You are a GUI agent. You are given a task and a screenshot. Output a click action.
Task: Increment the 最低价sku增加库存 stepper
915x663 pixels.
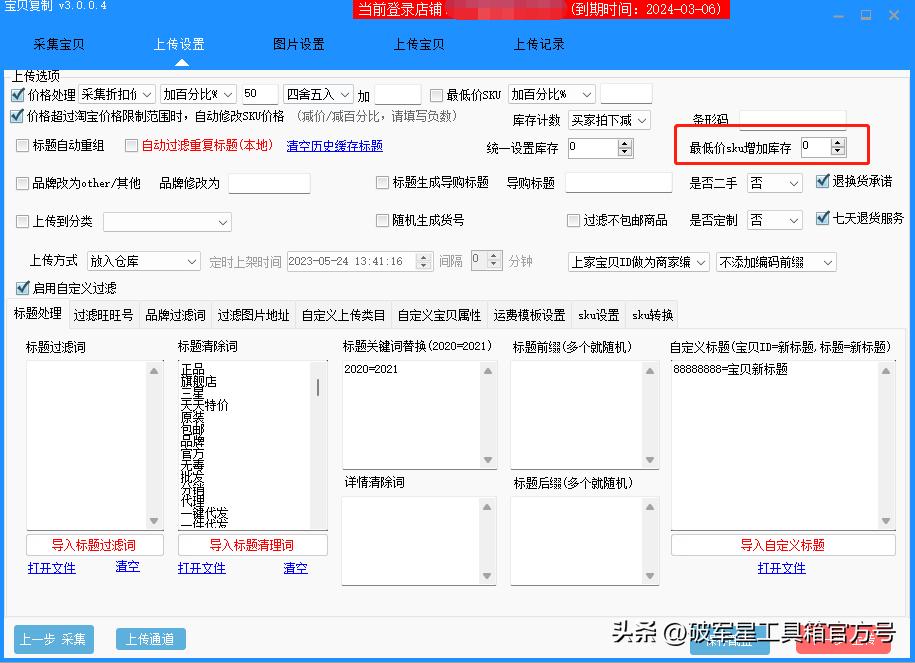tap(838, 141)
